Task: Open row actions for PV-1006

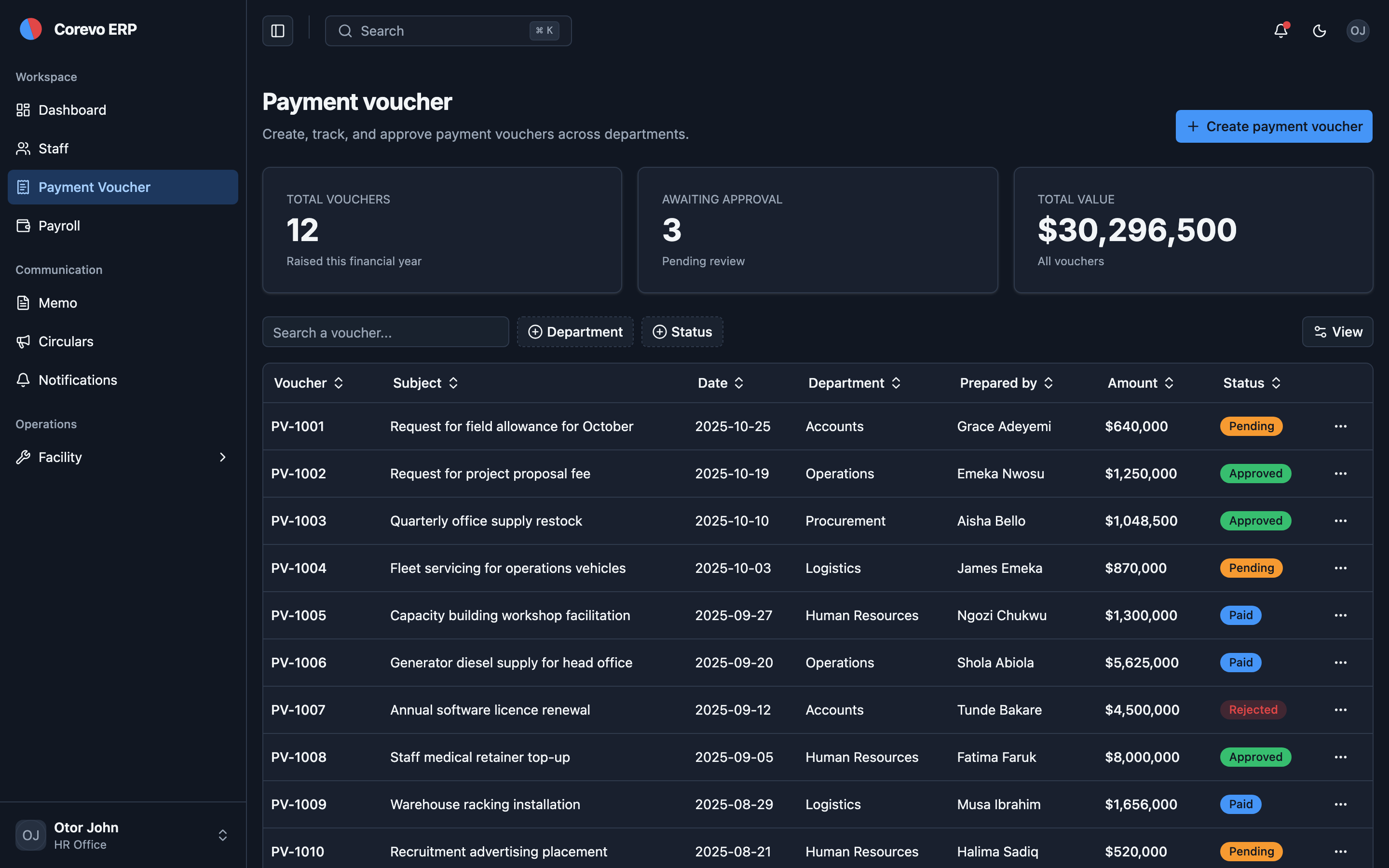Action: point(1340,663)
